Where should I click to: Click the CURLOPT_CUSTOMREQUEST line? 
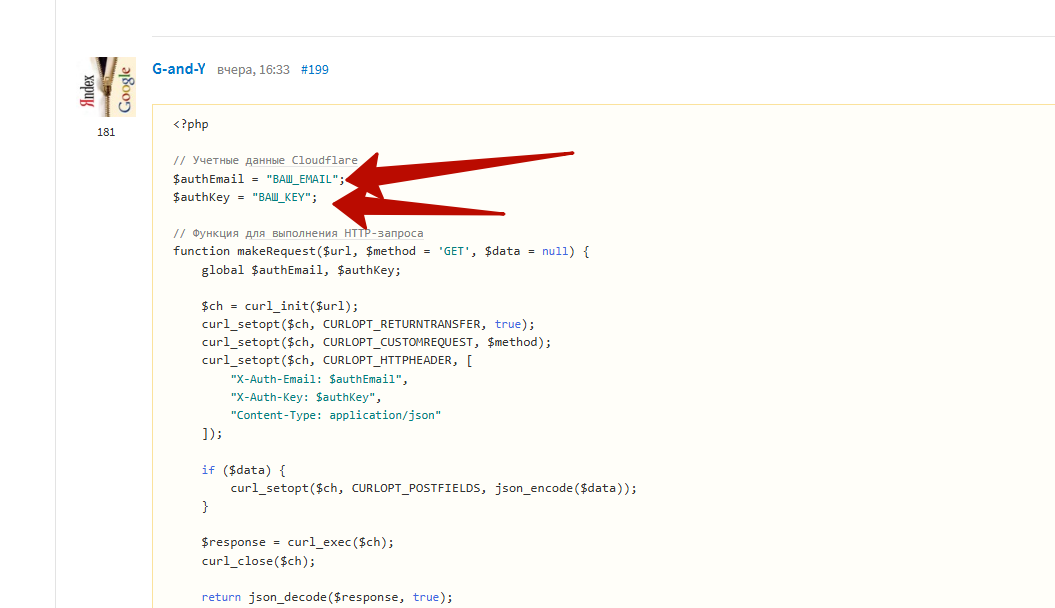[x=376, y=342]
